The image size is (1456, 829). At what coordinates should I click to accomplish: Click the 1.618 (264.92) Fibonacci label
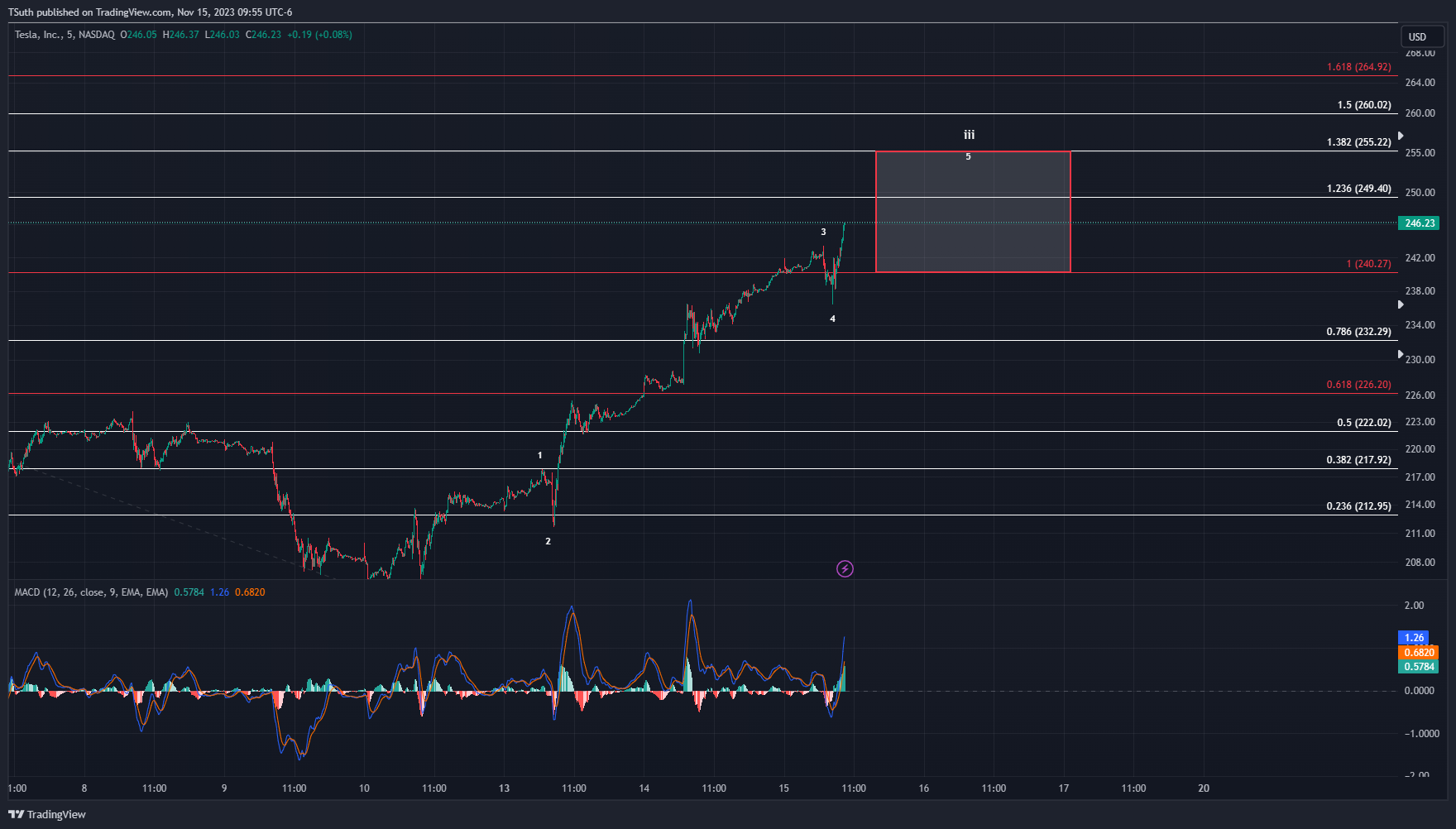(x=1358, y=67)
